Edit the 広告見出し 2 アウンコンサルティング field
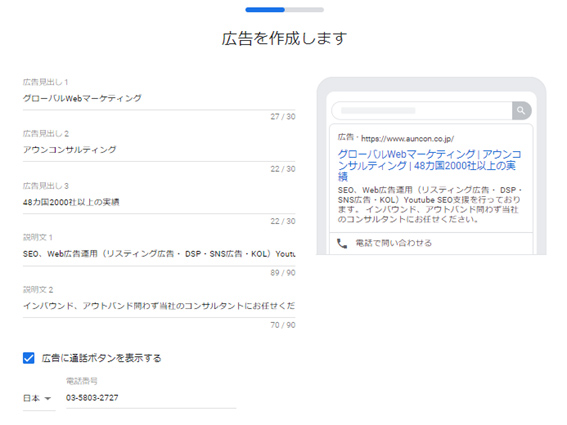 click(x=159, y=150)
